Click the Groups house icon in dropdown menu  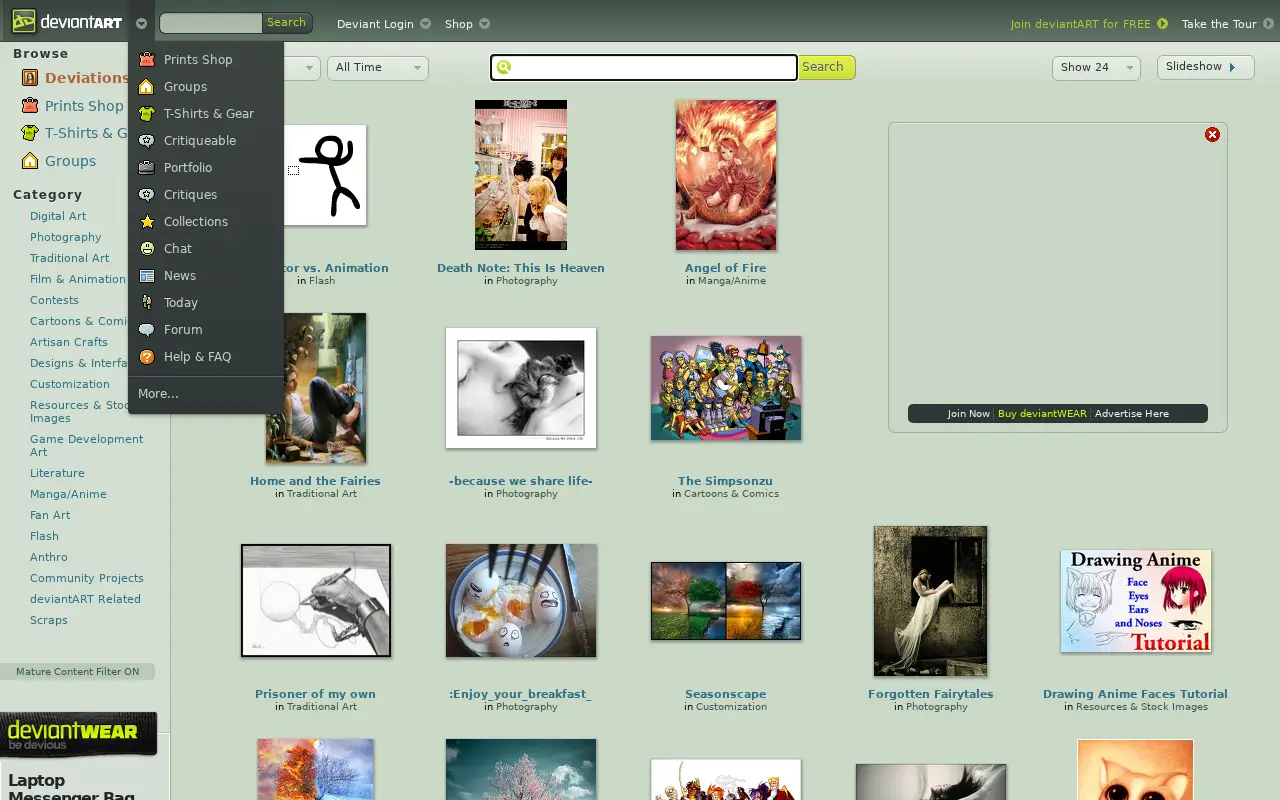tap(147, 86)
